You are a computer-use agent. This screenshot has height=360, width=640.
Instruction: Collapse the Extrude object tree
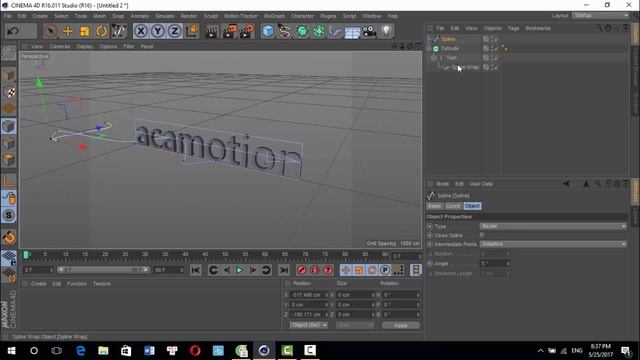(429, 49)
